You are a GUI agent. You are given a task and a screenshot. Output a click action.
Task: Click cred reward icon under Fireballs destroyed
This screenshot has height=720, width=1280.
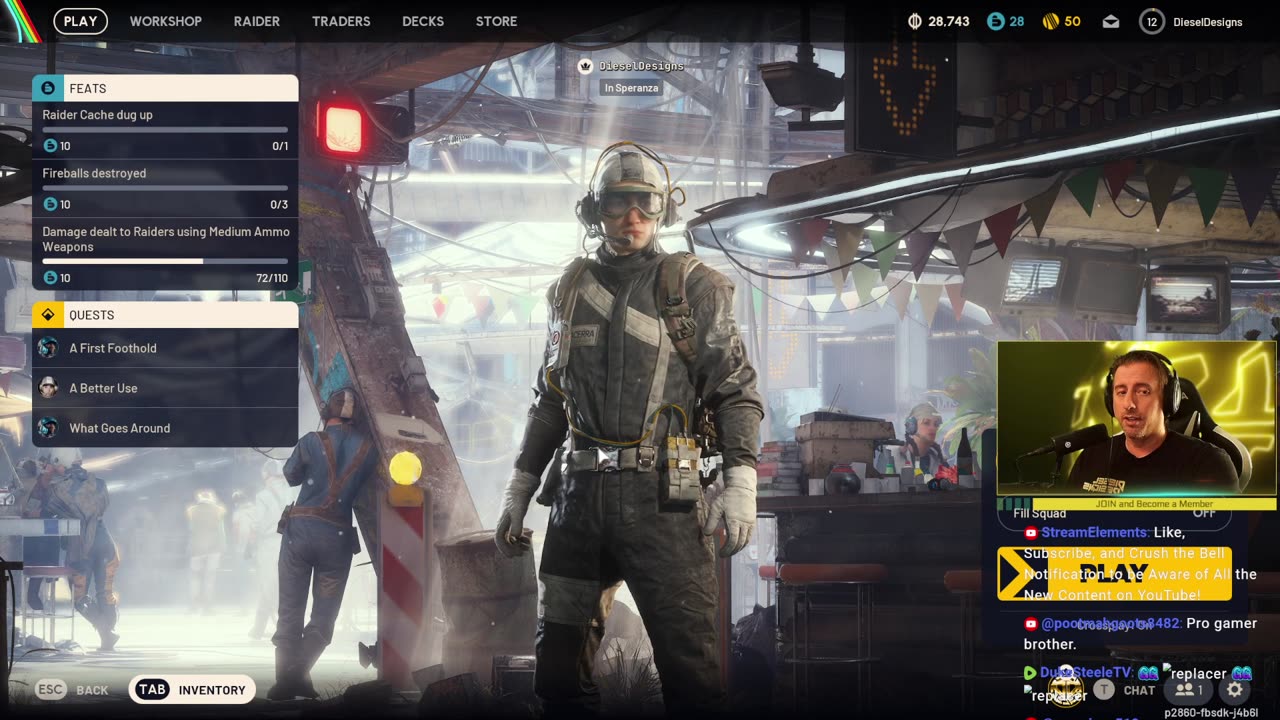tap(50, 204)
